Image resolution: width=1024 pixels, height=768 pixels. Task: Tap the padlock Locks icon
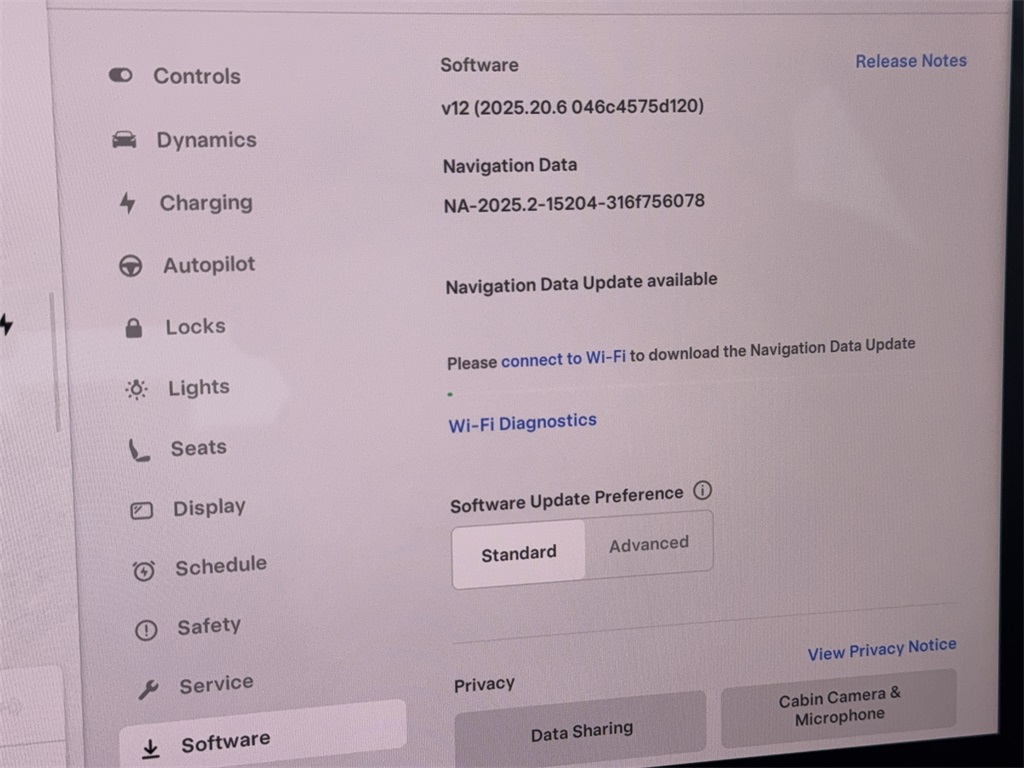133,327
